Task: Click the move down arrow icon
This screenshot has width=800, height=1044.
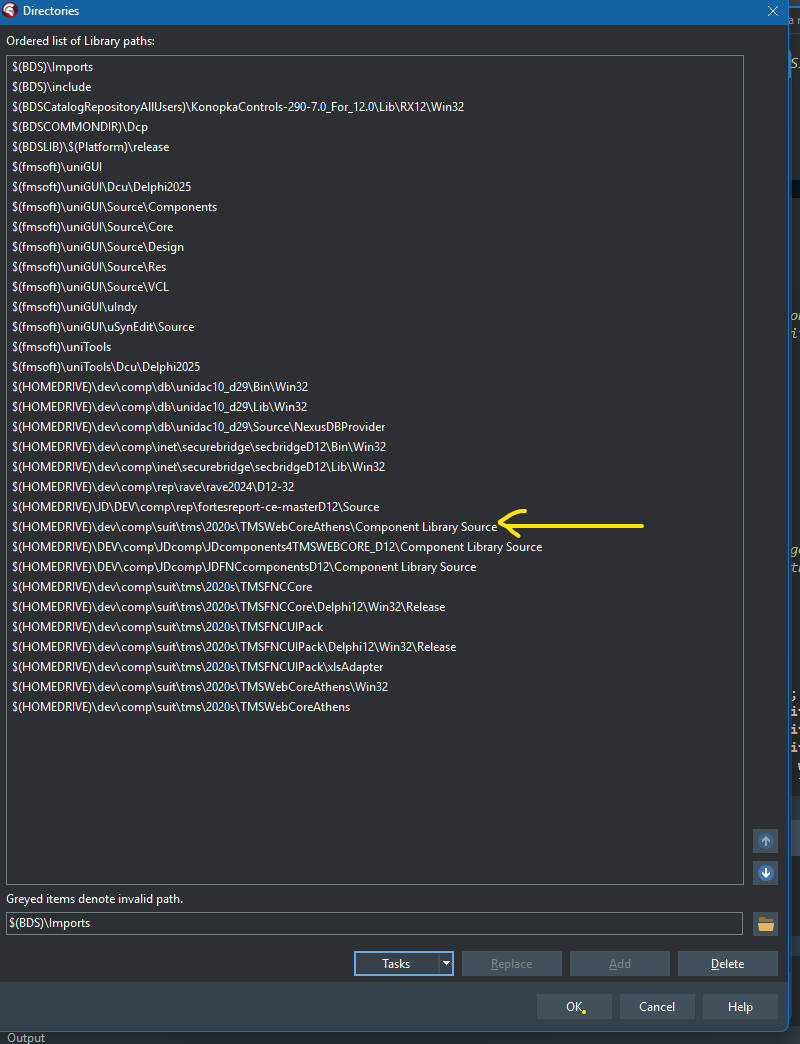Action: tap(765, 873)
